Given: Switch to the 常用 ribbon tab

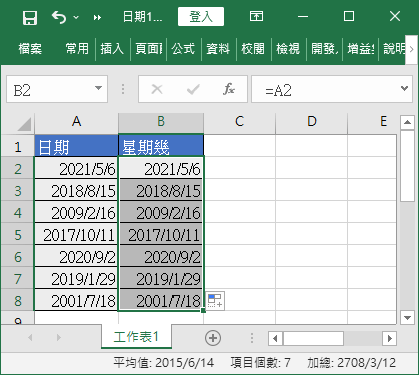Looking at the screenshot, I should tap(77, 49).
